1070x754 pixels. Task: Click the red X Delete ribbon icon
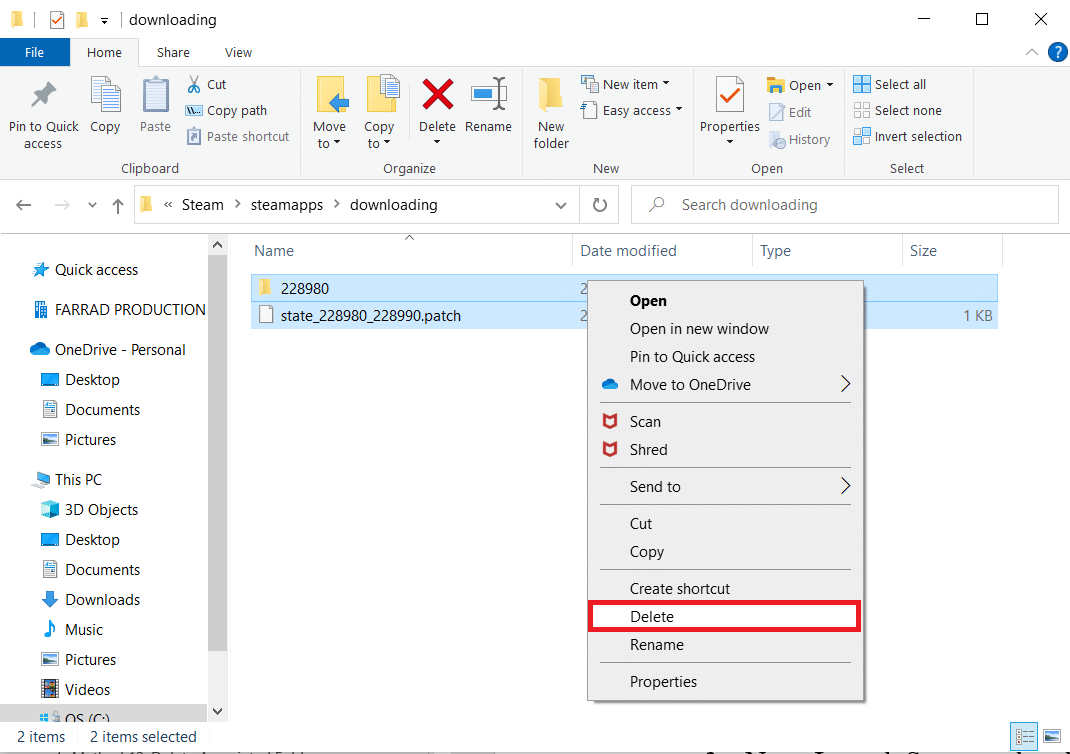tap(437, 95)
